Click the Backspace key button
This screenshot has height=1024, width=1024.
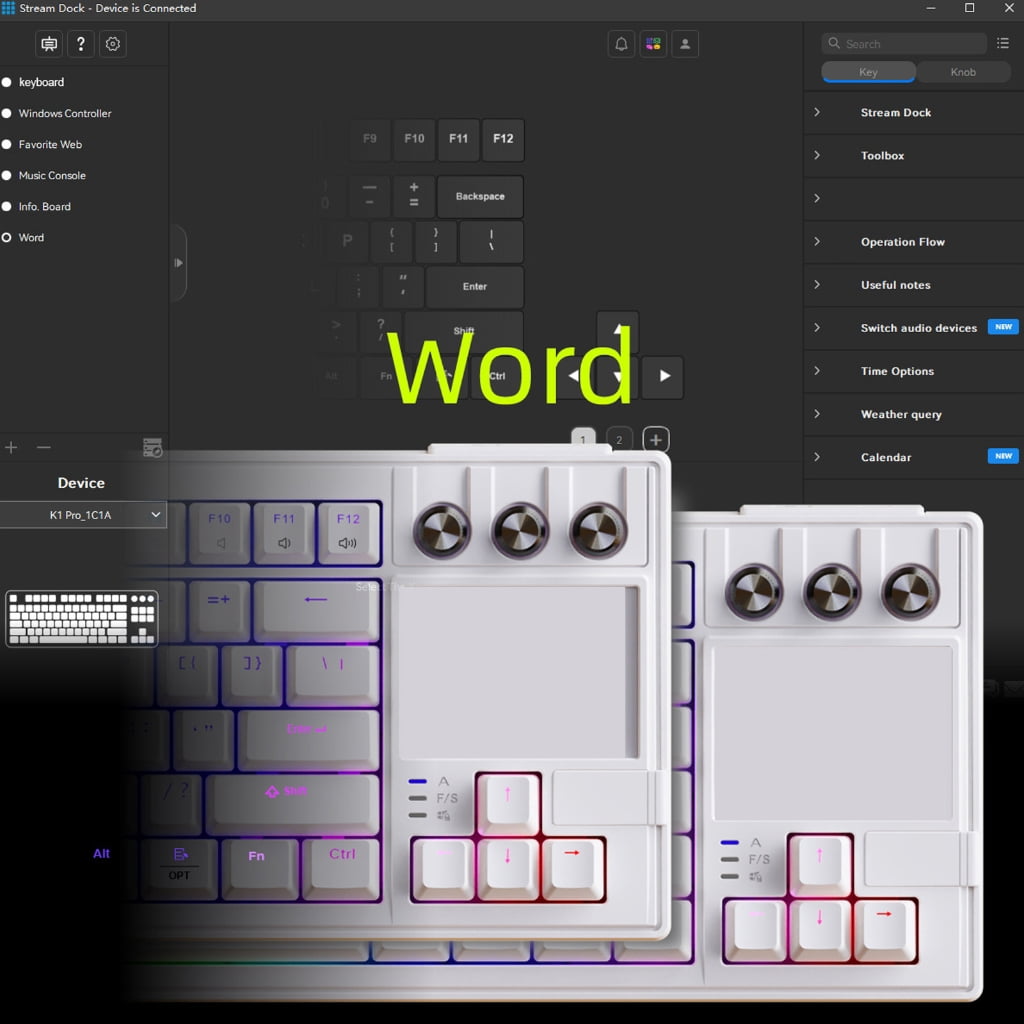(480, 197)
